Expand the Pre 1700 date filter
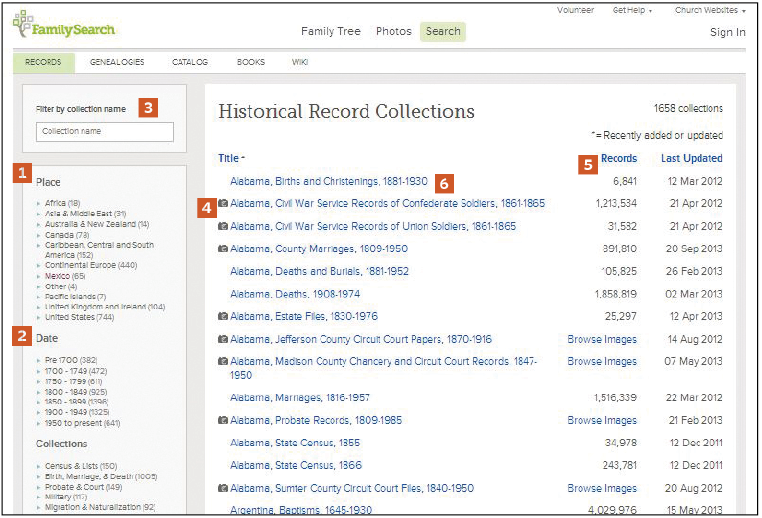762x518 pixels. click(x=38, y=361)
